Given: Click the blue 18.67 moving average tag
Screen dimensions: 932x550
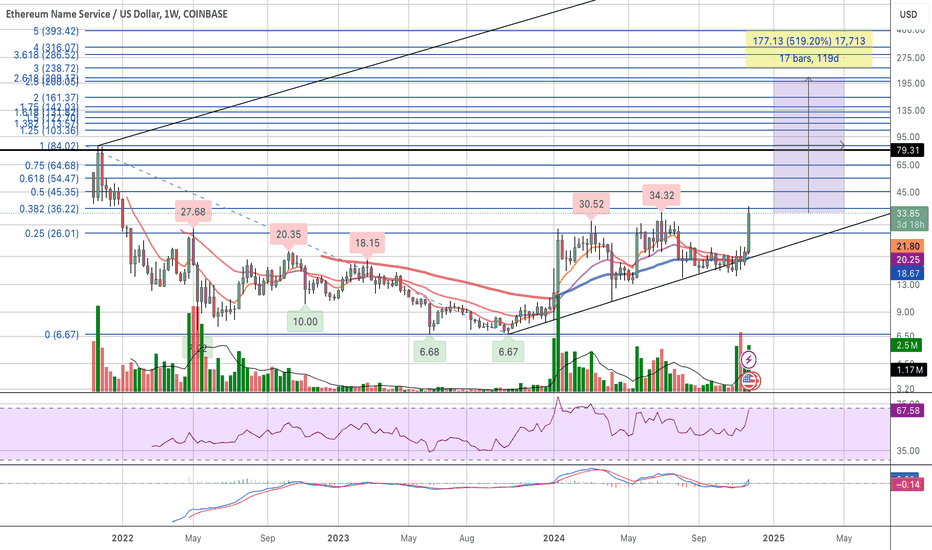Looking at the screenshot, I should [908, 274].
